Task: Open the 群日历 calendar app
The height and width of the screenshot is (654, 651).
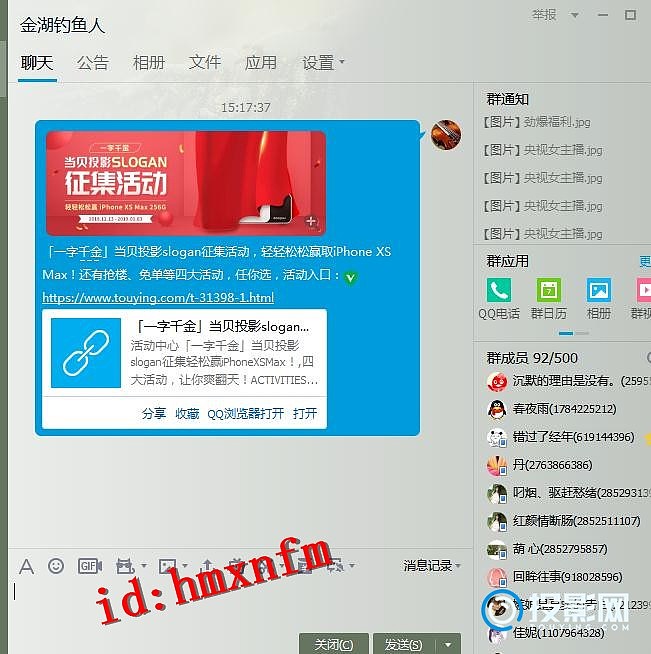Action: [548, 289]
